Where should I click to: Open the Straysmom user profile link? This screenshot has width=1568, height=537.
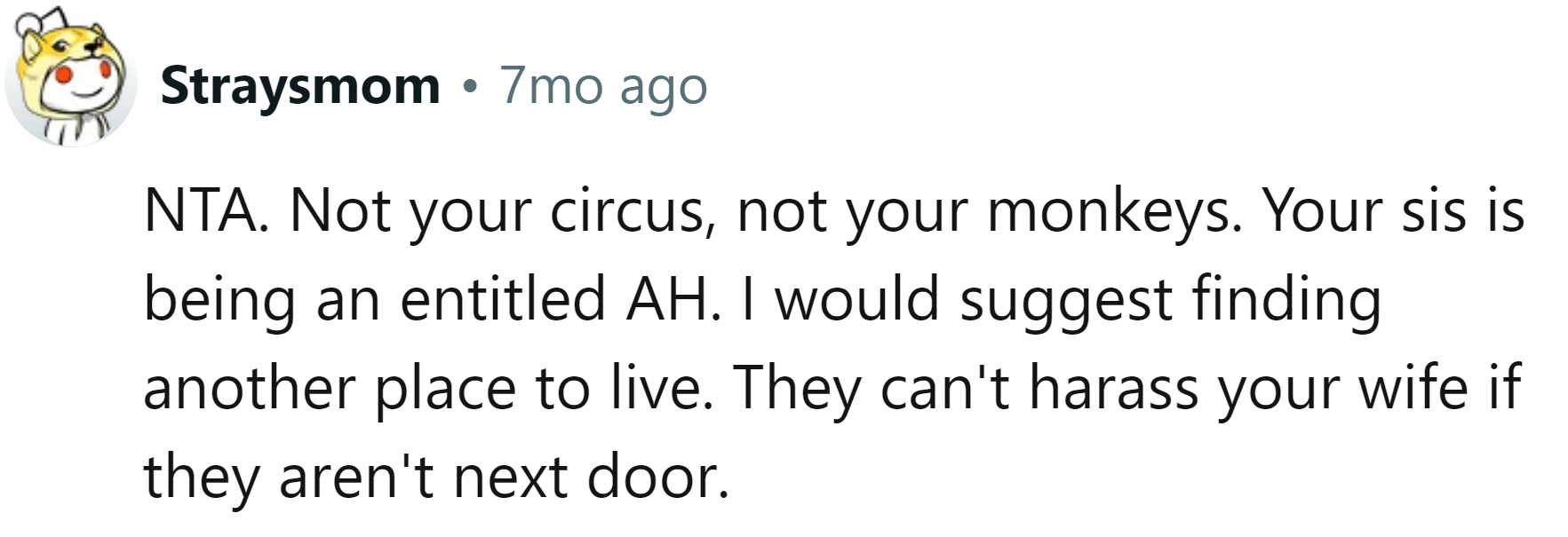[300, 86]
